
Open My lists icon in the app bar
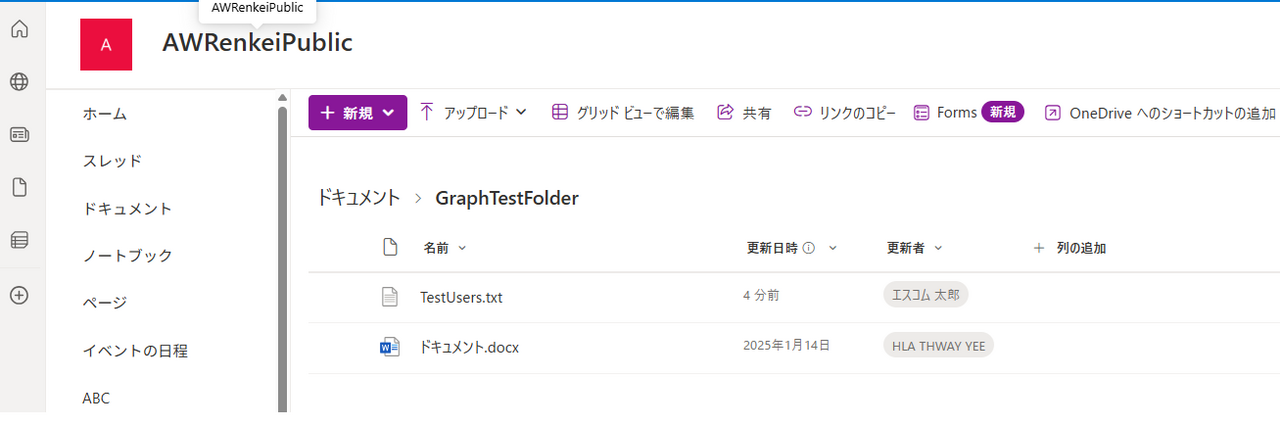19,240
